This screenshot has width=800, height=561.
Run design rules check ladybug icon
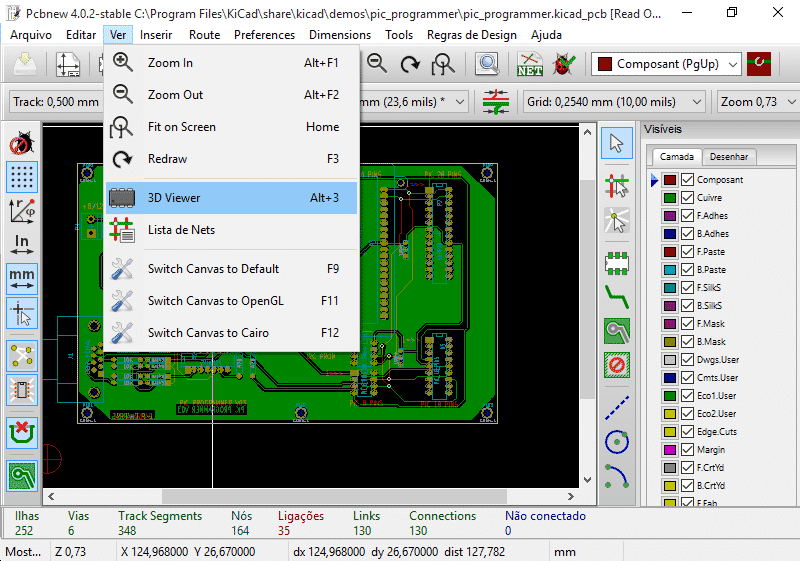click(x=563, y=64)
